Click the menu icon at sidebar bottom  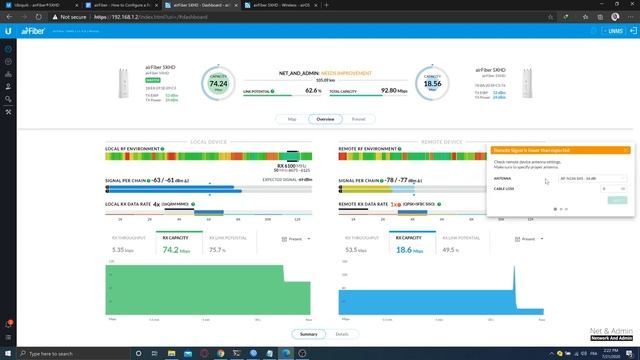point(8,338)
